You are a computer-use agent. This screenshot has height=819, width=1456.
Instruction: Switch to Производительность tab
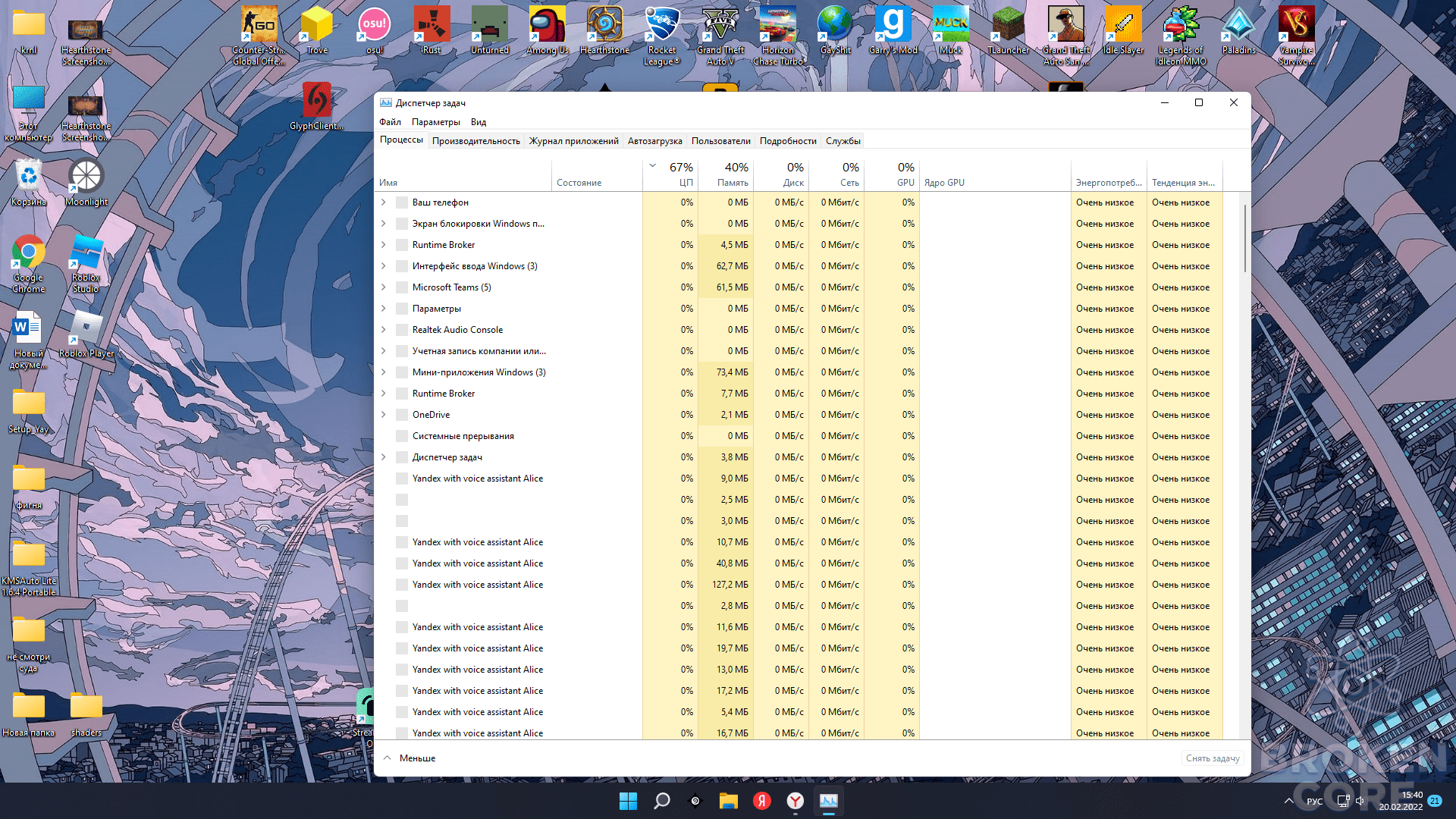(476, 141)
